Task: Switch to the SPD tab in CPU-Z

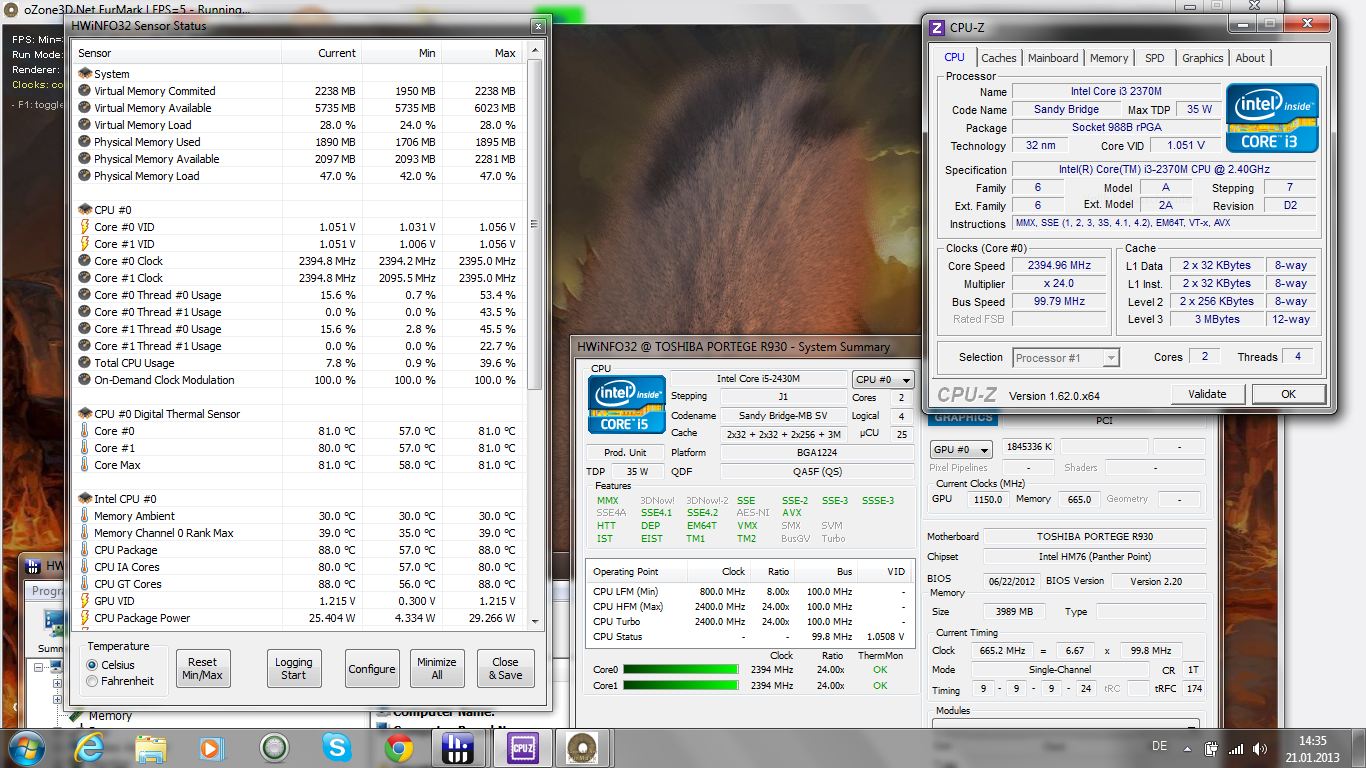Action: [1155, 58]
